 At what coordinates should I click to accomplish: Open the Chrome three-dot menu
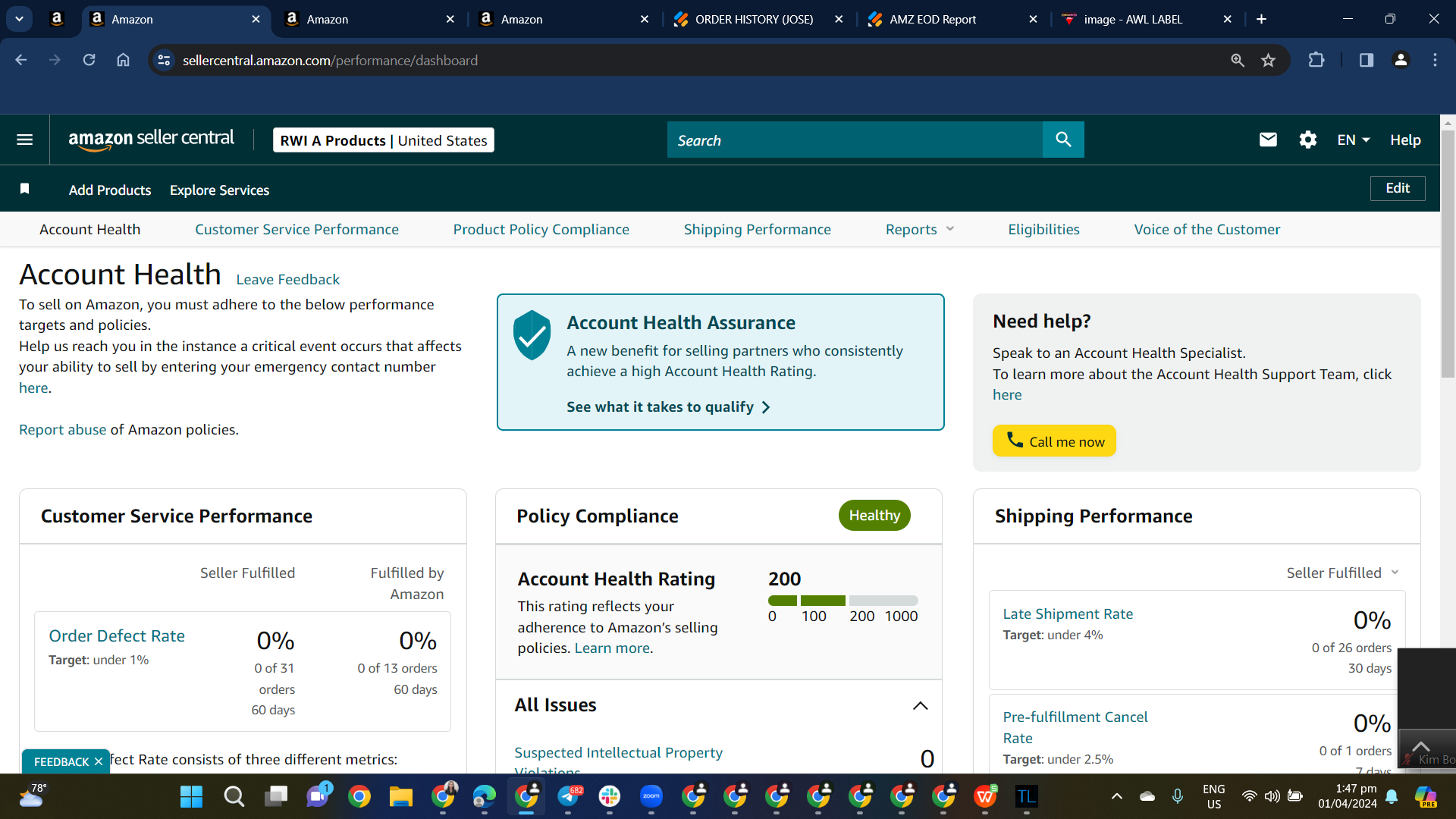(x=1435, y=60)
